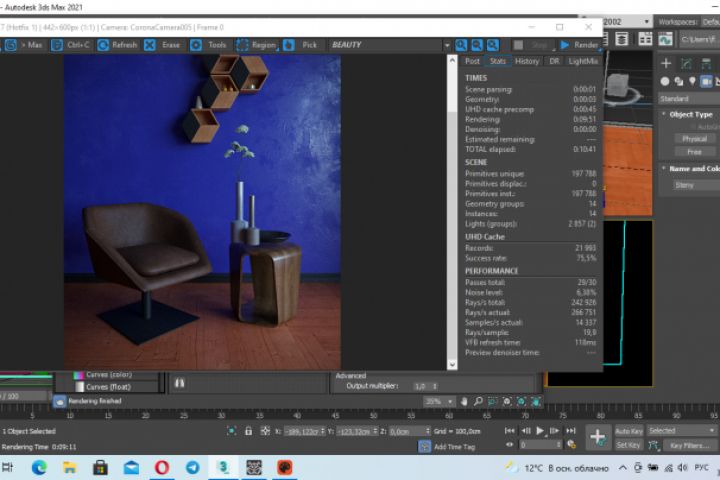This screenshot has height=480, width=720.
Task: Go to end of animation
Action: tap(571, 431)
